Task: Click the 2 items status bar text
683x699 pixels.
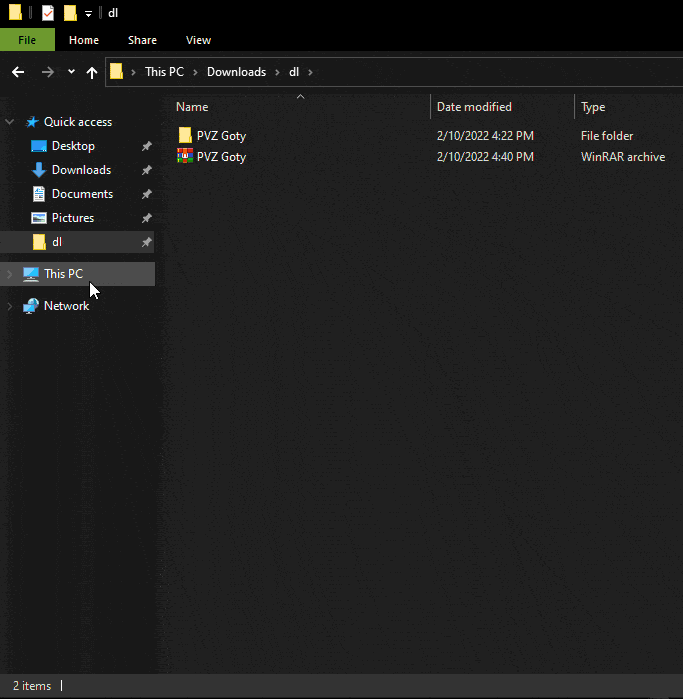Action: coord(32,686)
